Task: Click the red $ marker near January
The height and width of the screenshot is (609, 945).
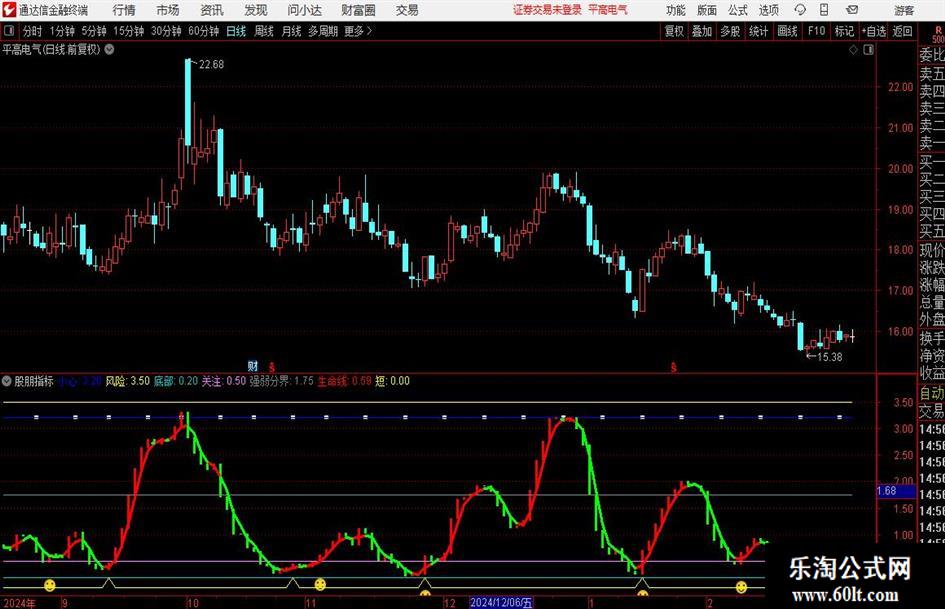Action: 674,367
